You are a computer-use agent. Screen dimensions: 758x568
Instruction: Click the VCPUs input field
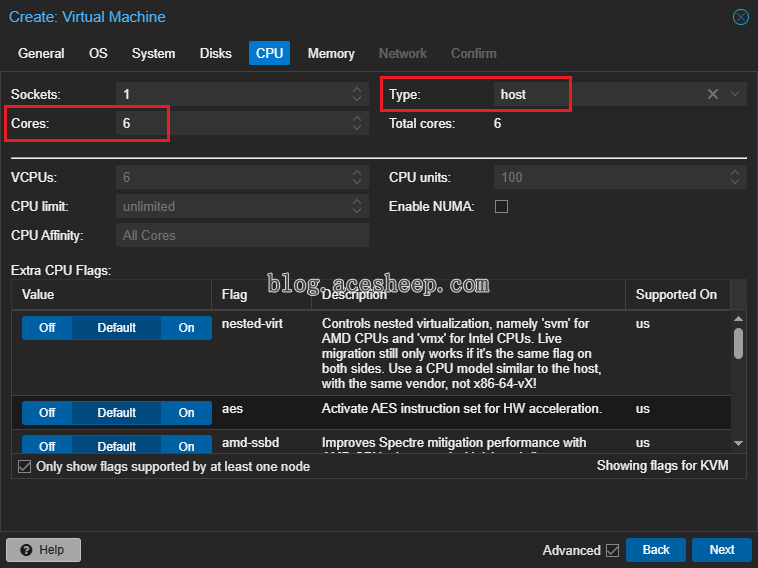click(x=233, y=177)
